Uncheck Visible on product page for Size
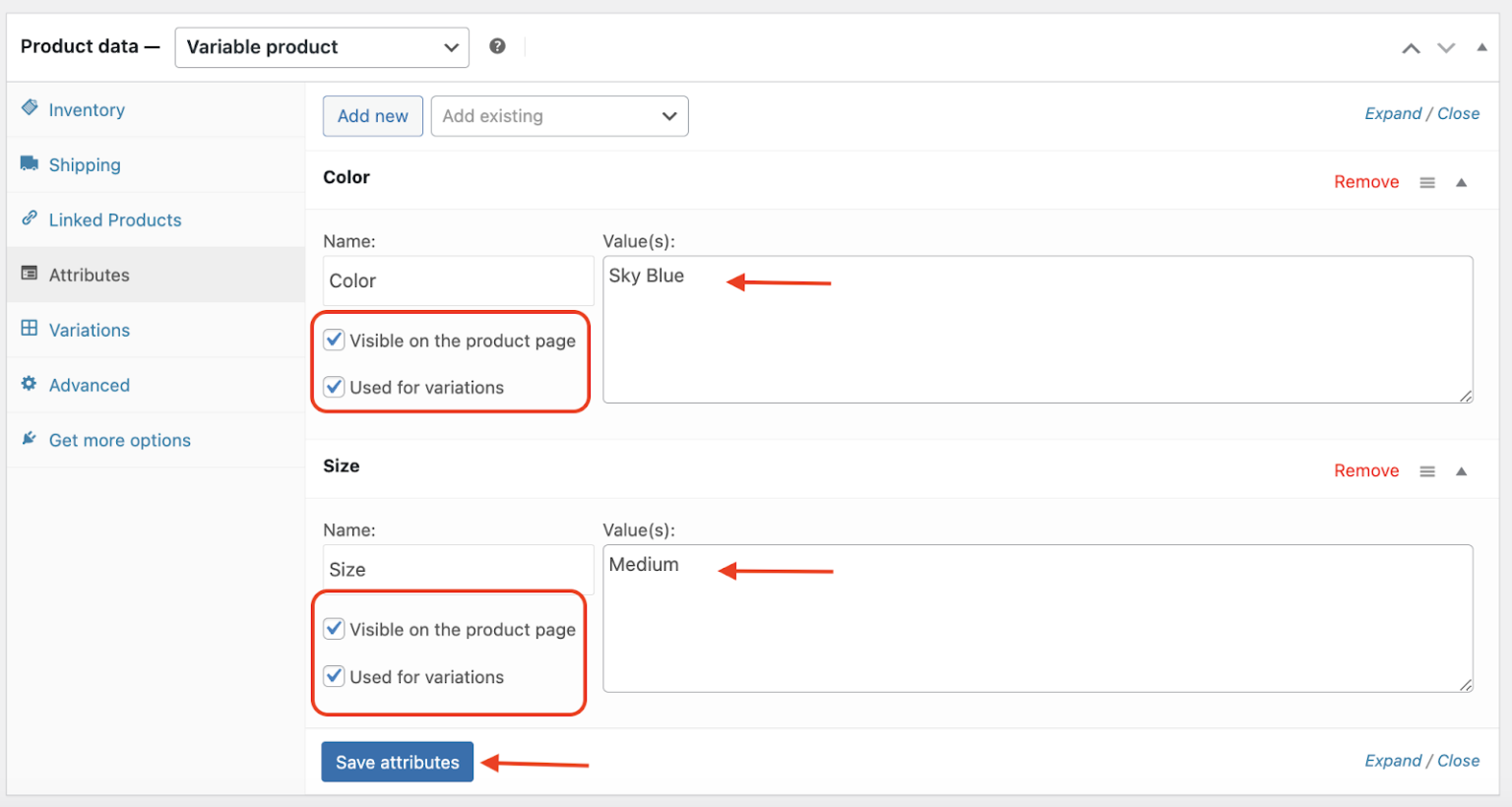The width and height of the screenshot is (1512, 807). (334, 629)
